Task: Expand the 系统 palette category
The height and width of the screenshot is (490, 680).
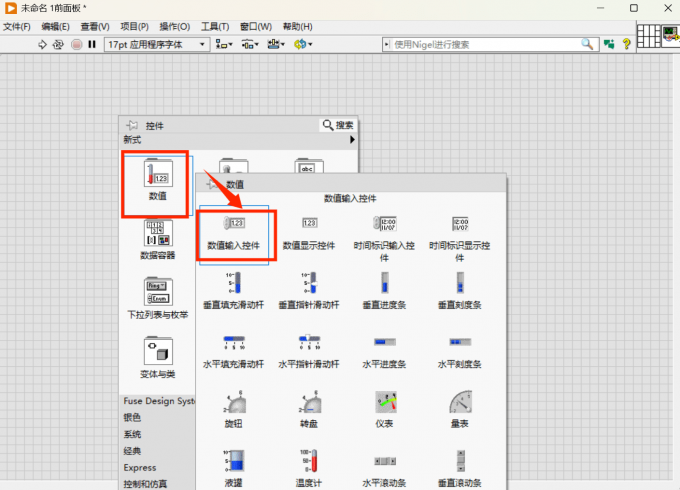Action: click(x=132, y=434)
